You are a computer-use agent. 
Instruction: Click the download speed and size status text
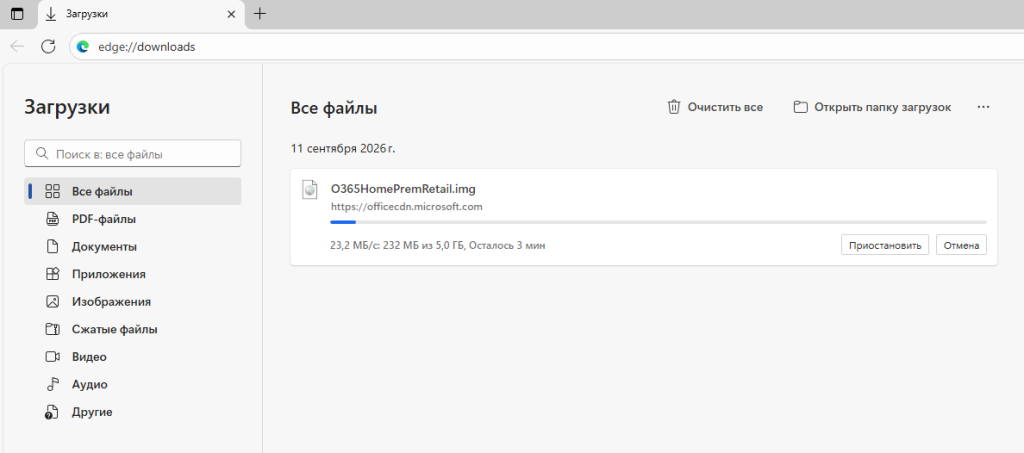point(438,246)
